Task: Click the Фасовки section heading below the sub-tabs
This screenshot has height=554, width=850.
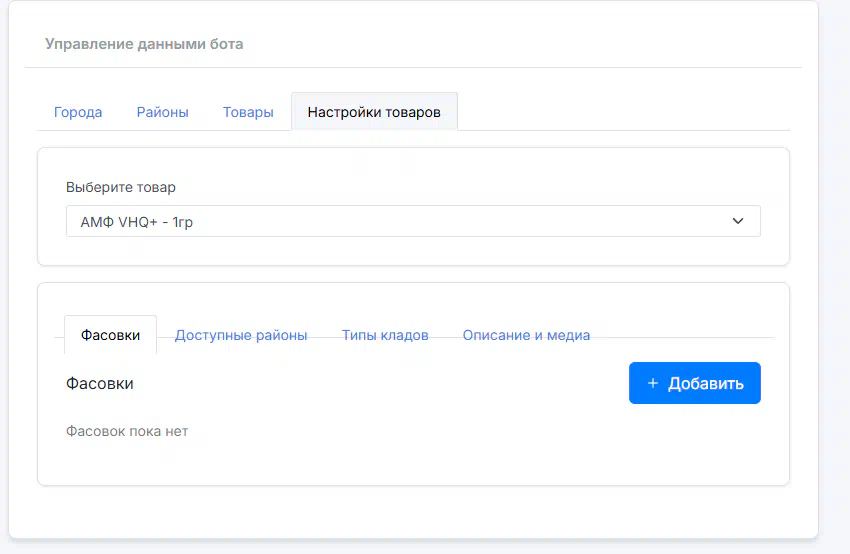Action: 100,383
